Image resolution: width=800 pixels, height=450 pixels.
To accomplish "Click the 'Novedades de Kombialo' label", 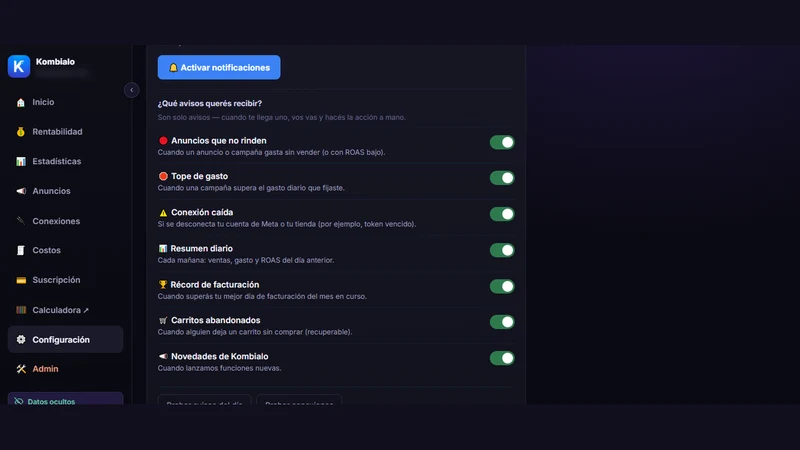I will point(219,356).
